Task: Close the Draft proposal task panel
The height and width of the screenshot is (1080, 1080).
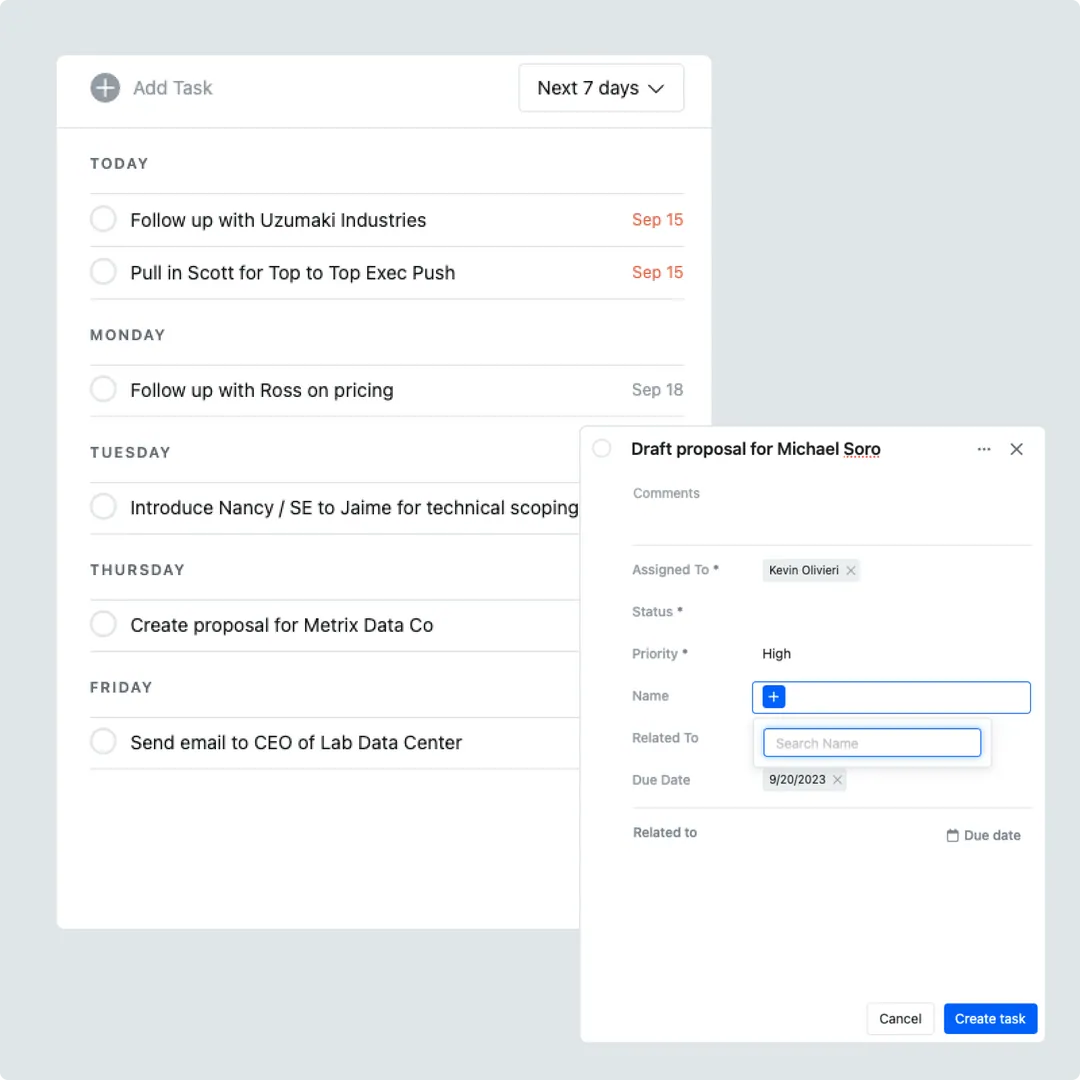Action: [x=1016, y=449]
